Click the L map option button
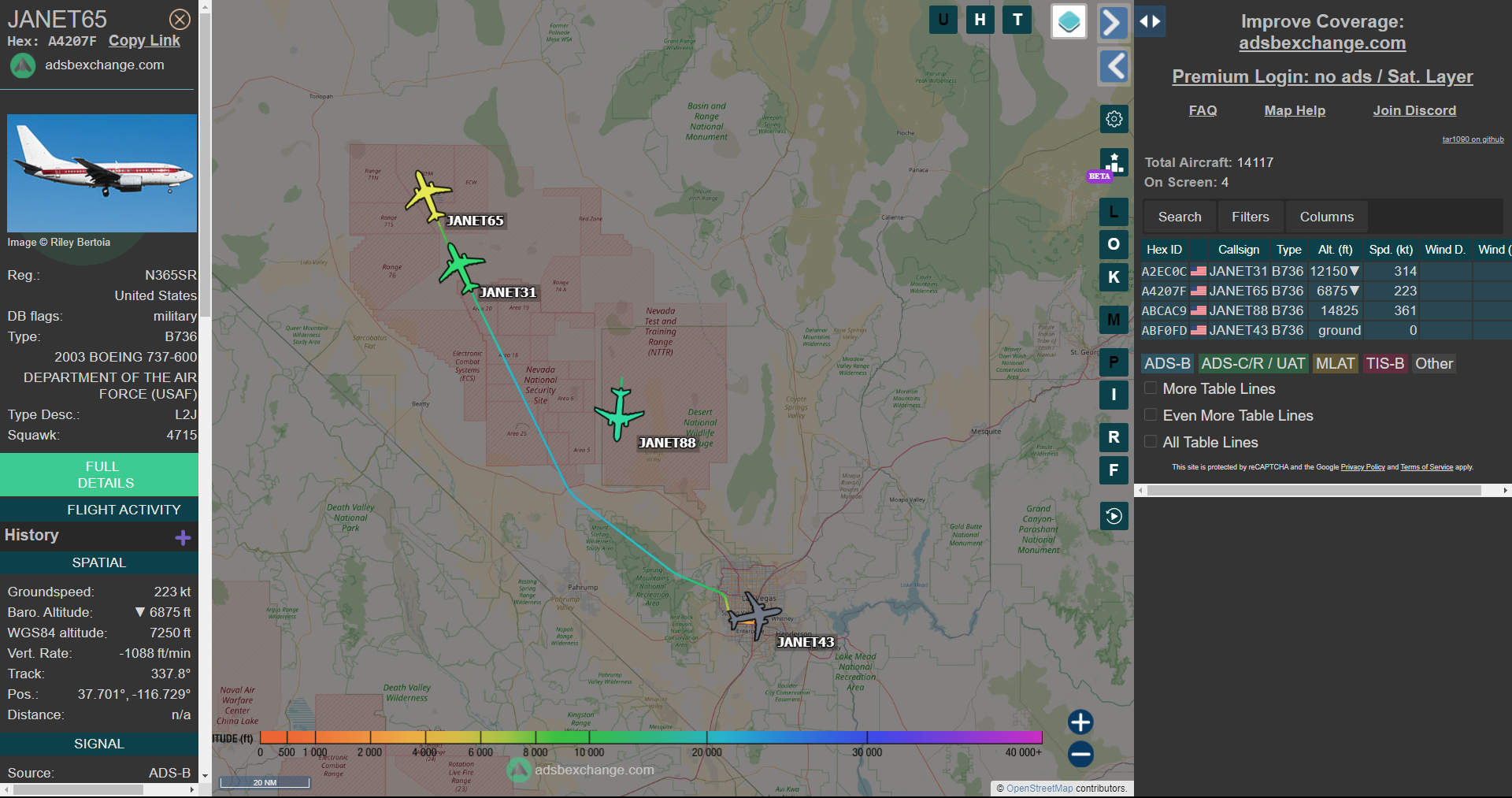This screenshot has height=798, width=1512. coord(1114,212)
